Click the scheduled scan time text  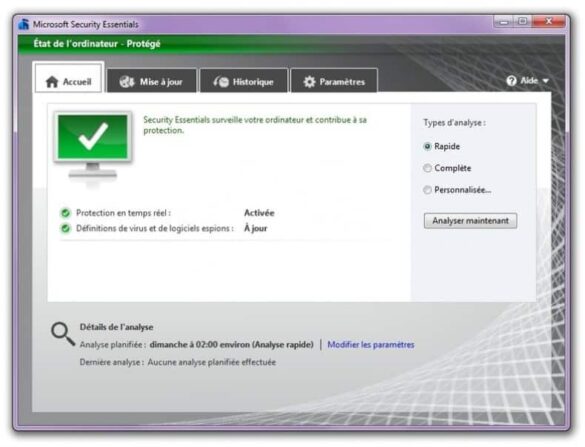point(231,344)
